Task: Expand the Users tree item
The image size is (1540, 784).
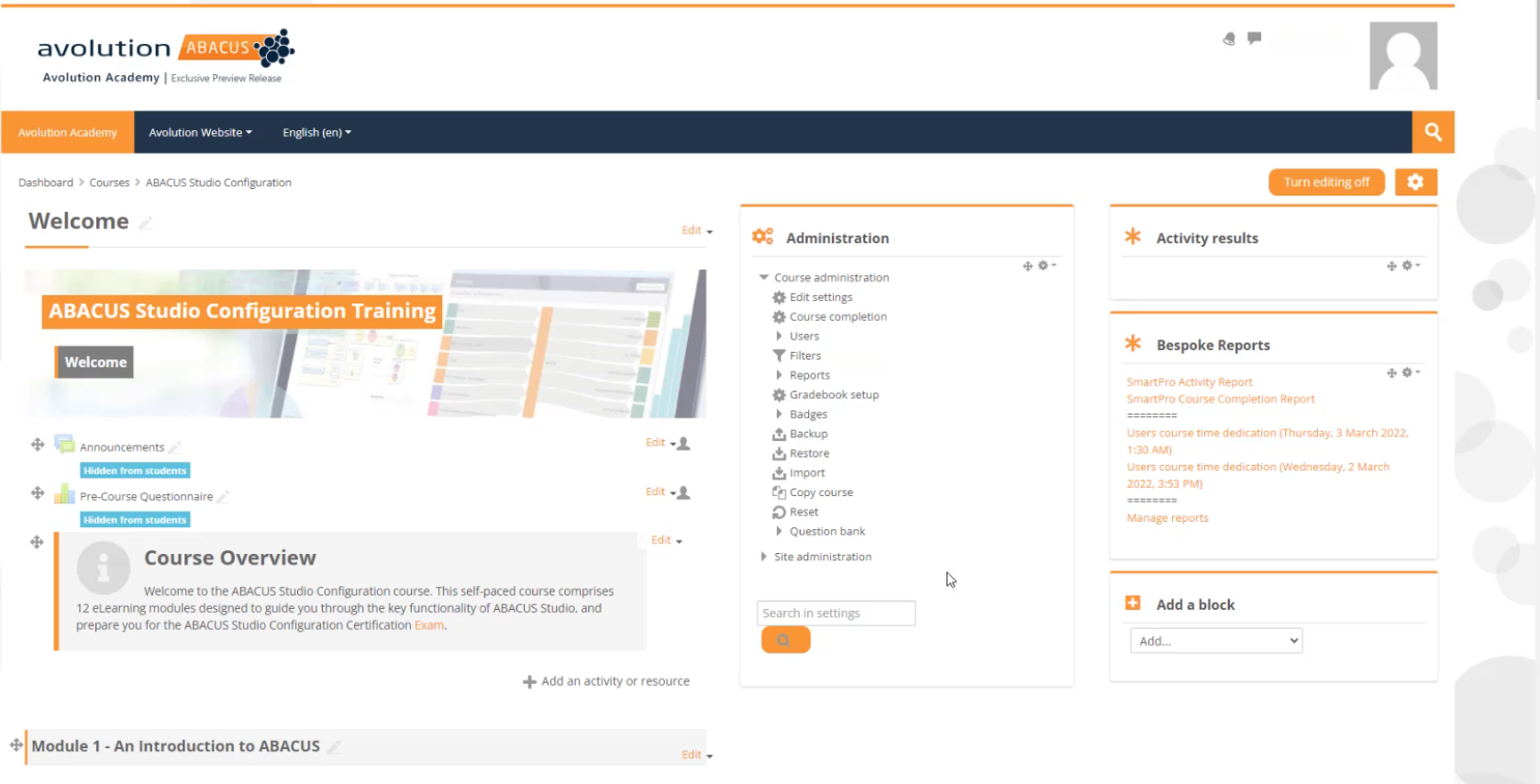Action: tap(779, 337)
